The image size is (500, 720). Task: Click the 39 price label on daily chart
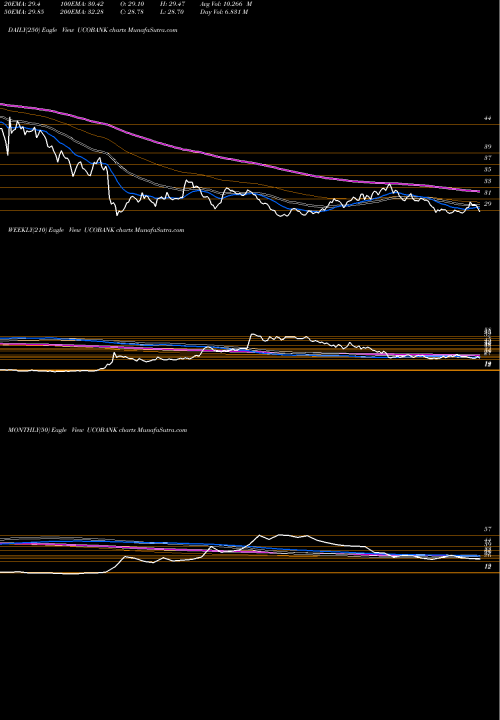488,146
